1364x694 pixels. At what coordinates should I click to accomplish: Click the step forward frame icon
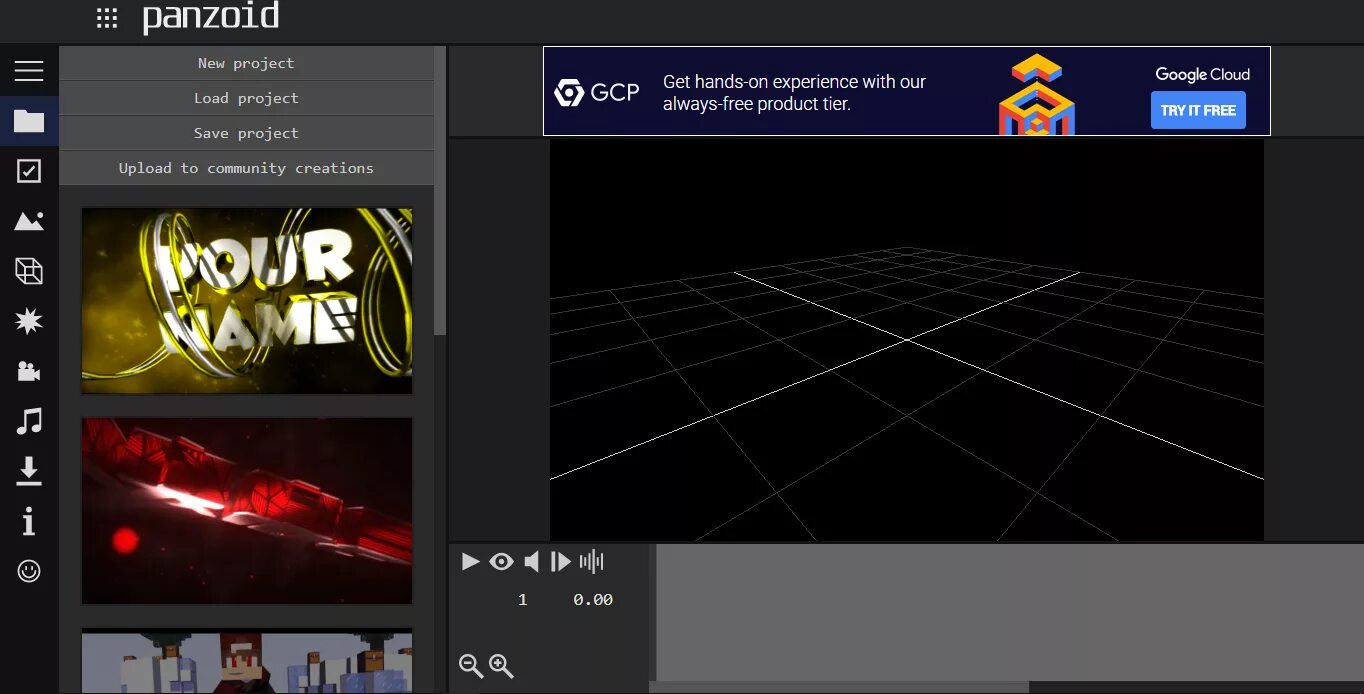point(561,561)
